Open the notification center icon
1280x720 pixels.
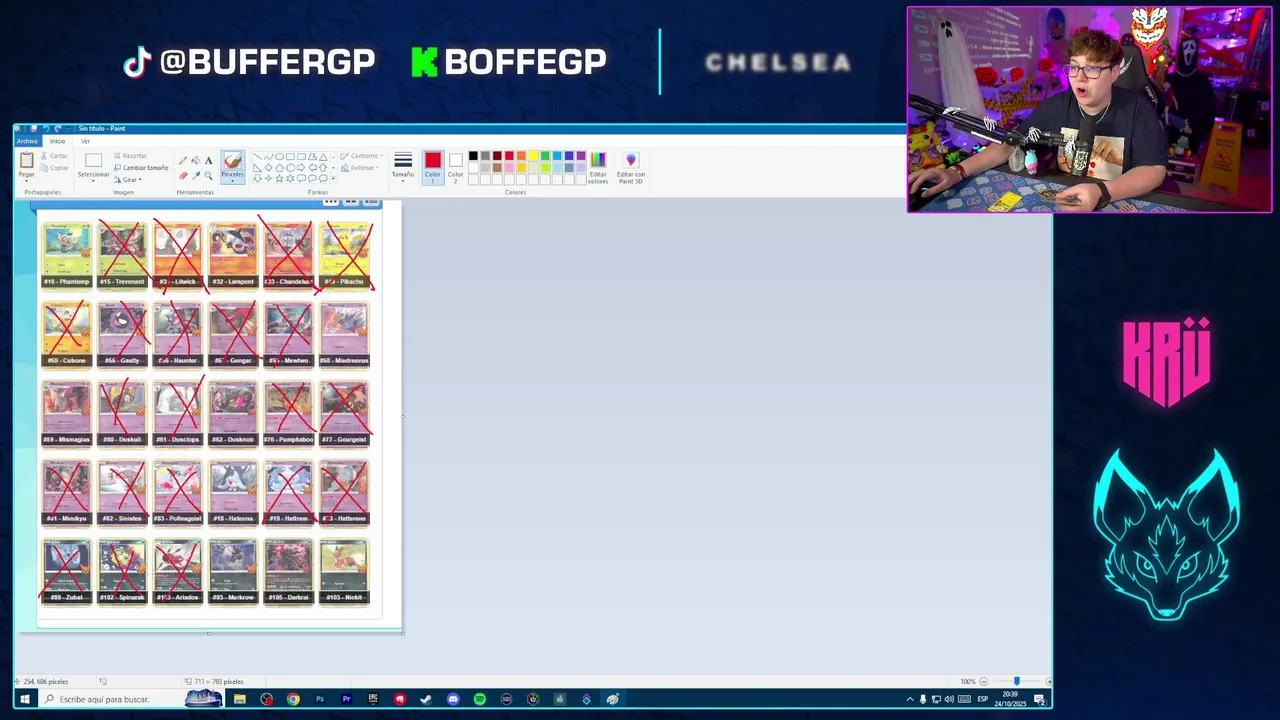click(1040, 699)
